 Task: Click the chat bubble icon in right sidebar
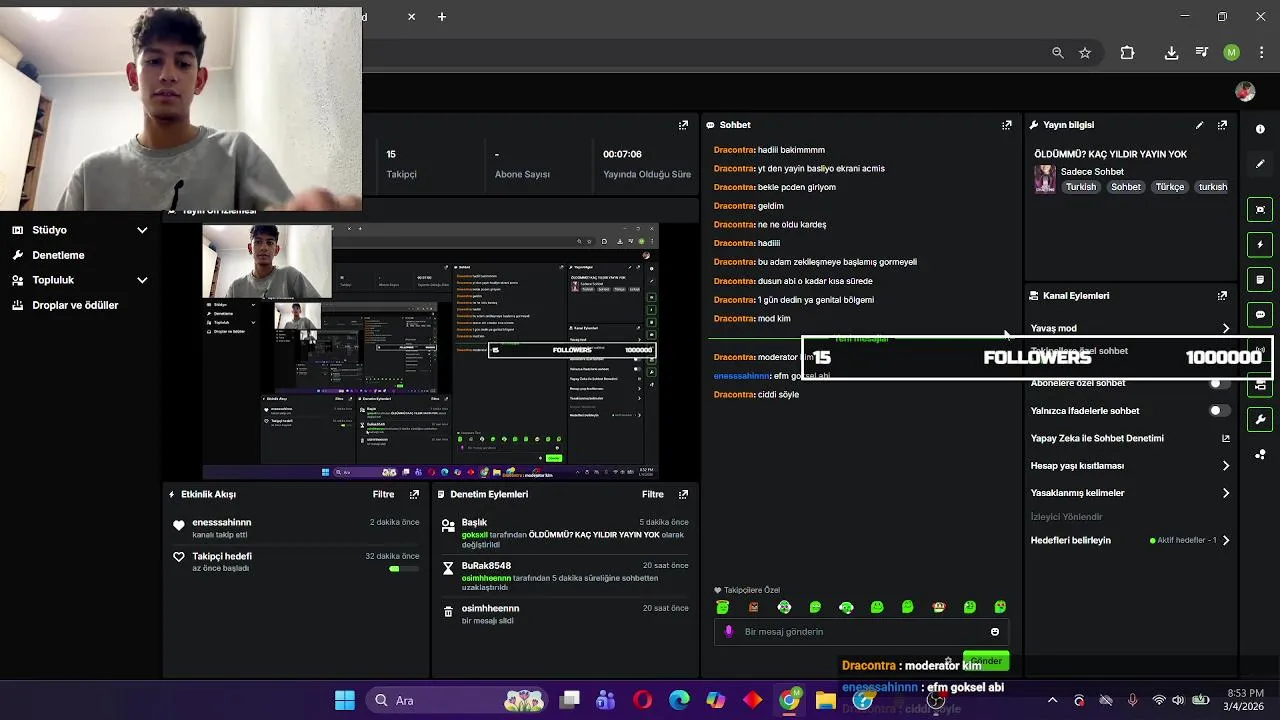click(1260, 314)
